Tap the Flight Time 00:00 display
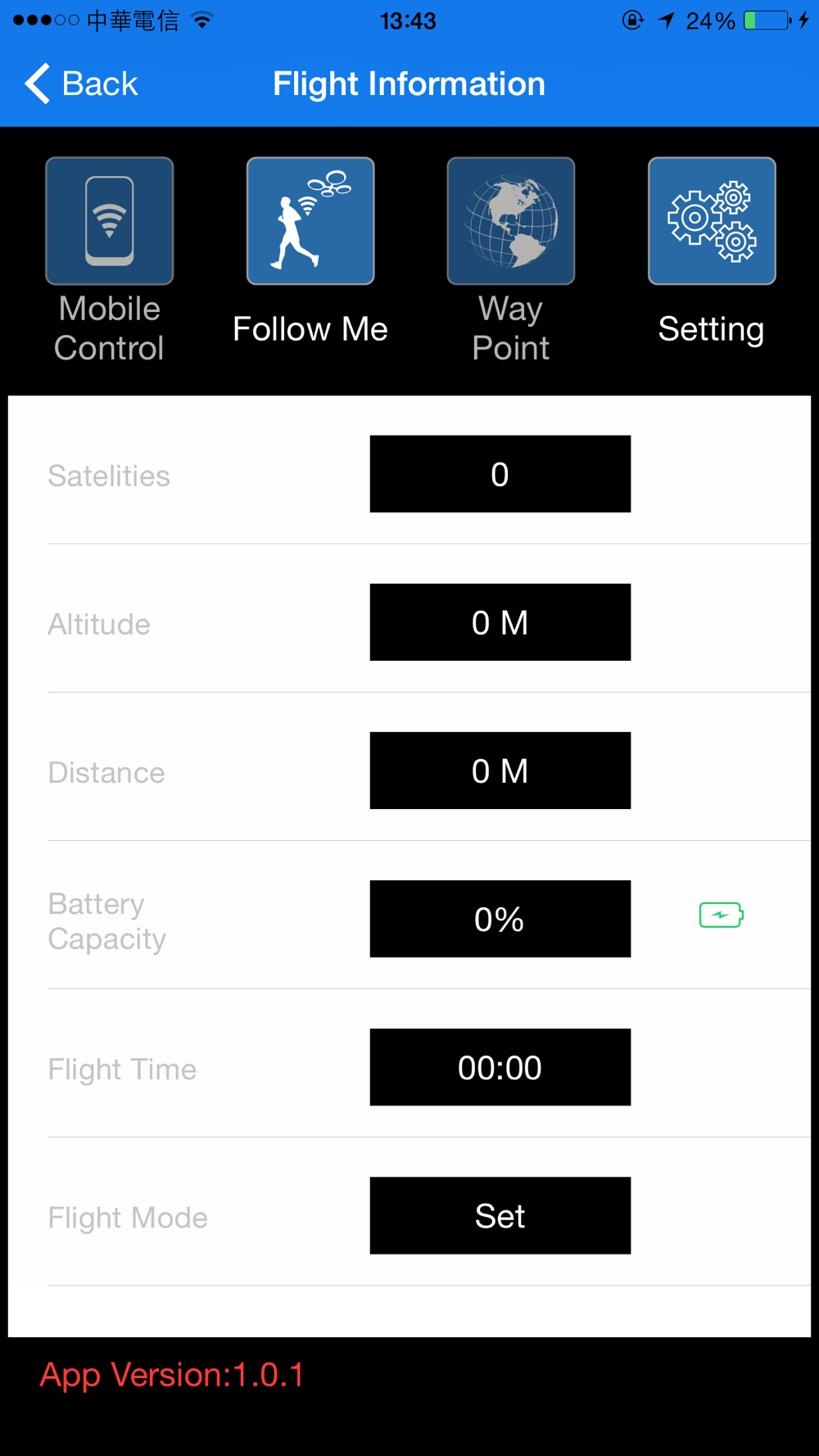Viewport: 819px width, 1456px height. pos(500,1067)
